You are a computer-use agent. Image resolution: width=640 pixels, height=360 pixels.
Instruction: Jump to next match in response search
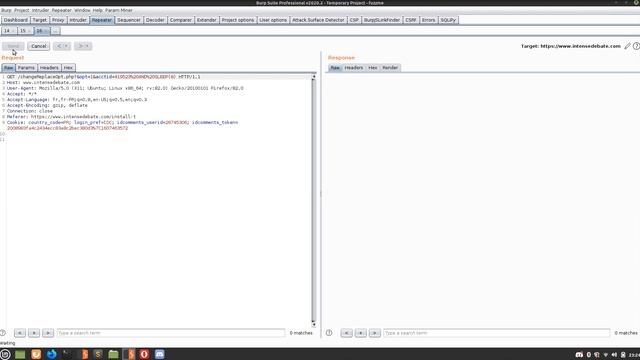375,333
